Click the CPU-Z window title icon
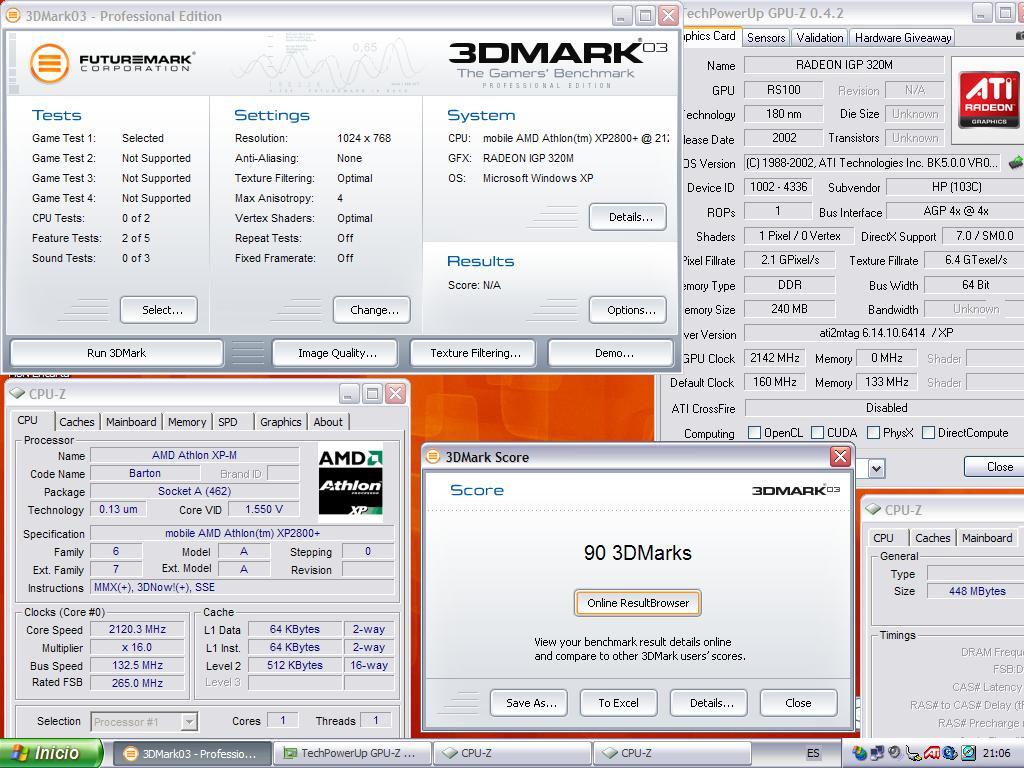Screen dimensions: 1024x768 16,393
